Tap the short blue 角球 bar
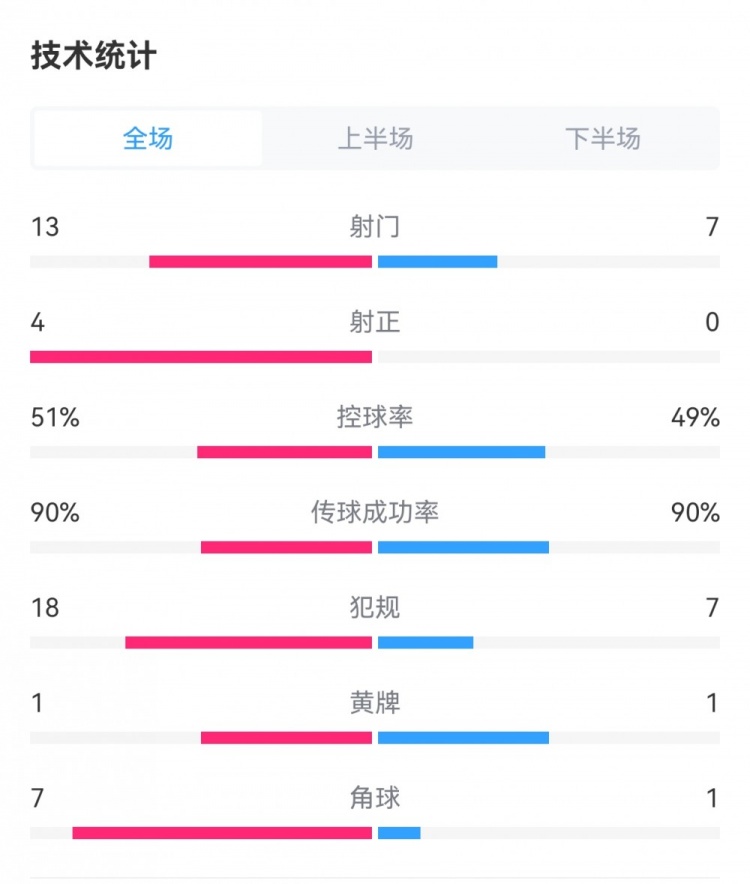This screenshot has height=884, width=750. [399, 833]
